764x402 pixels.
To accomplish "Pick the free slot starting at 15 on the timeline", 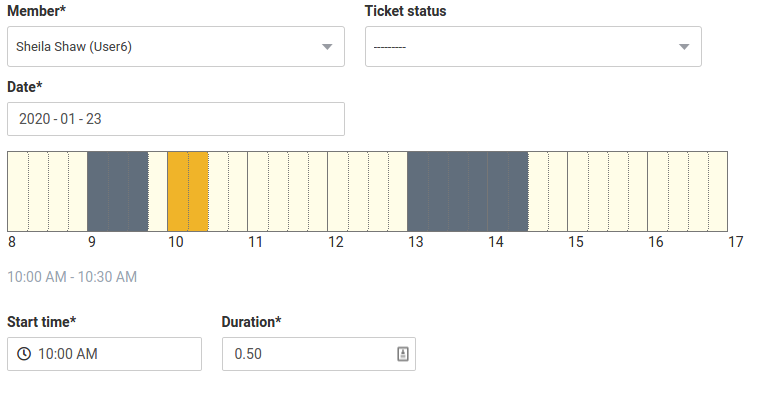I will point(578,191).
